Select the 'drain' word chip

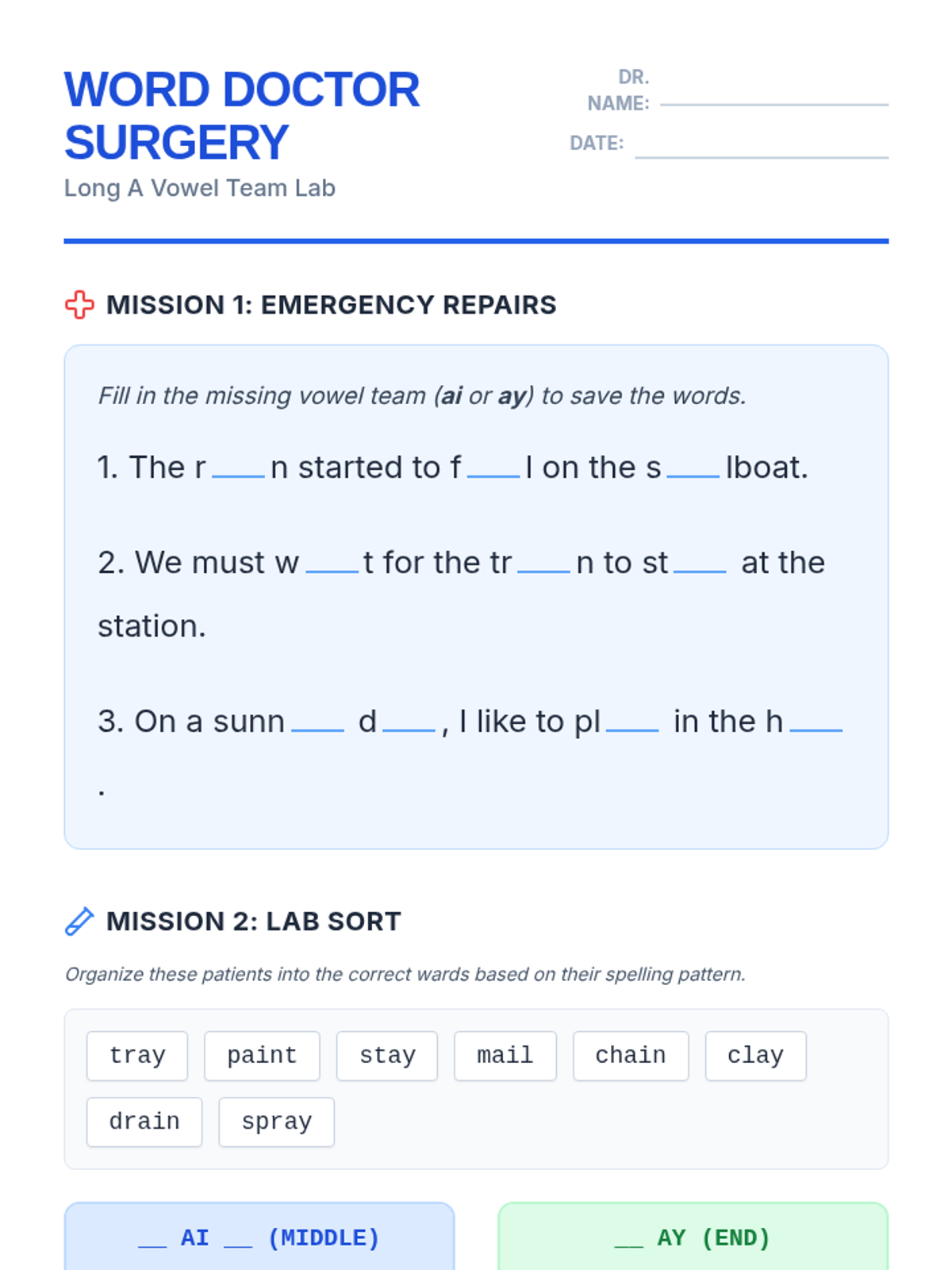pos(144,1122)
